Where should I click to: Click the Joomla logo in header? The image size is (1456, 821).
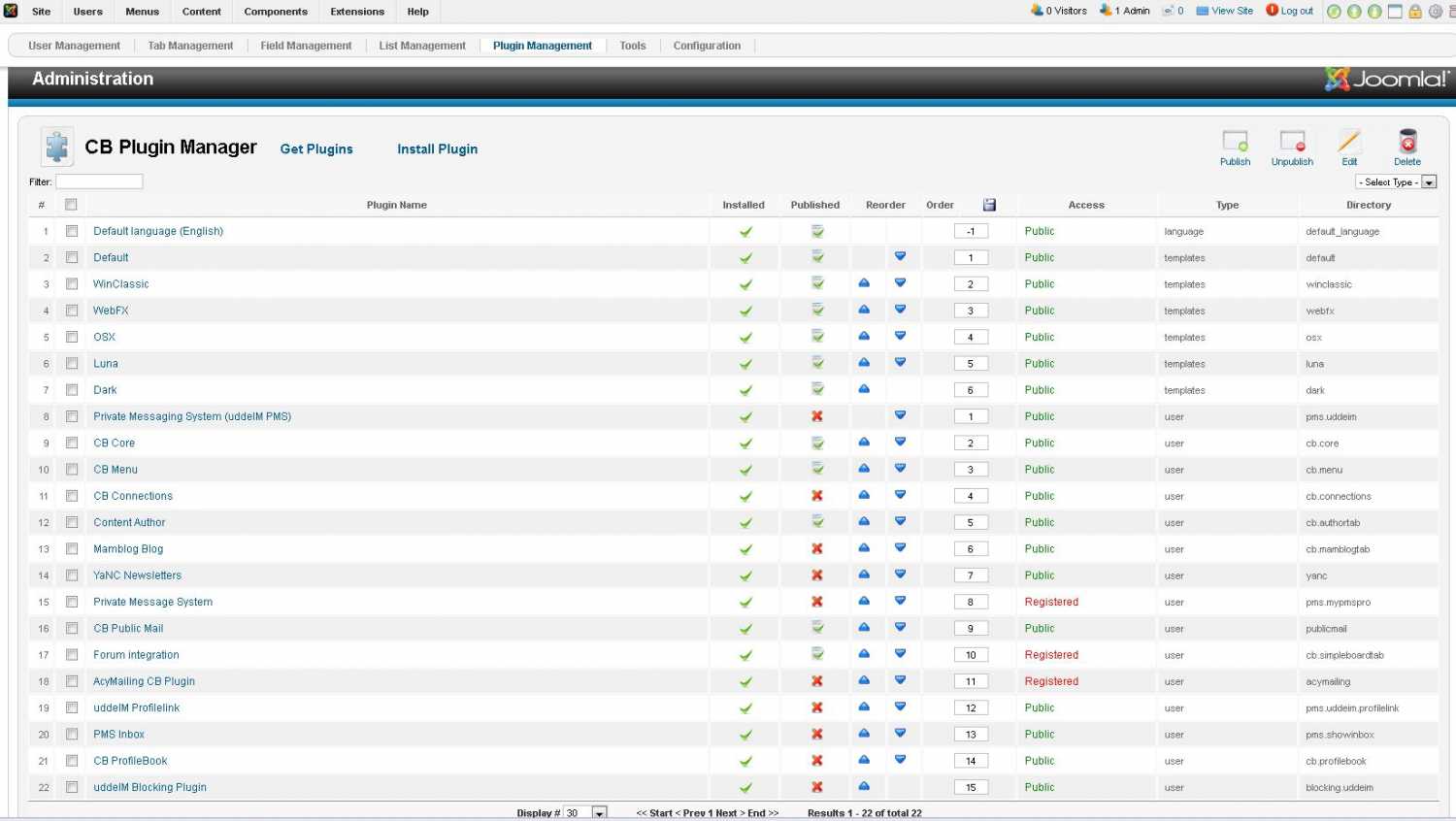(1387, 80)
